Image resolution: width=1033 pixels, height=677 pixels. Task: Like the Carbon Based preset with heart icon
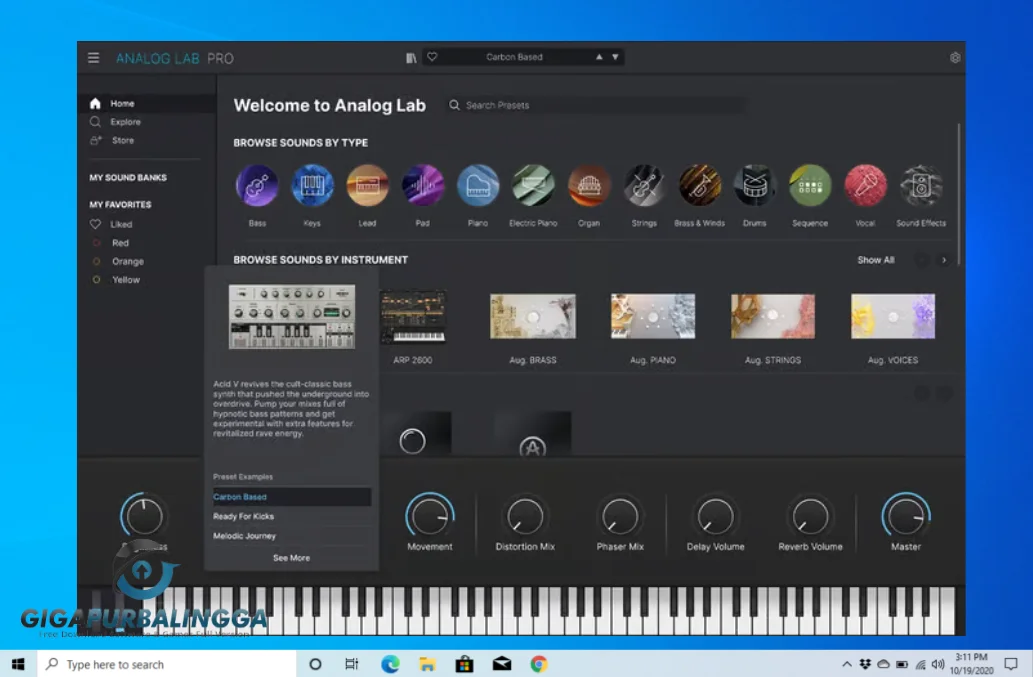pos(432,57)
